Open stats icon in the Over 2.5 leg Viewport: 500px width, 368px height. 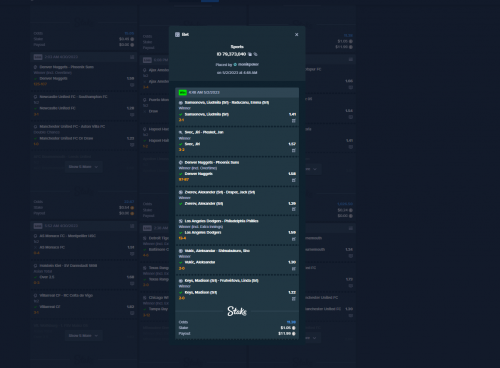tap(132, 283)
